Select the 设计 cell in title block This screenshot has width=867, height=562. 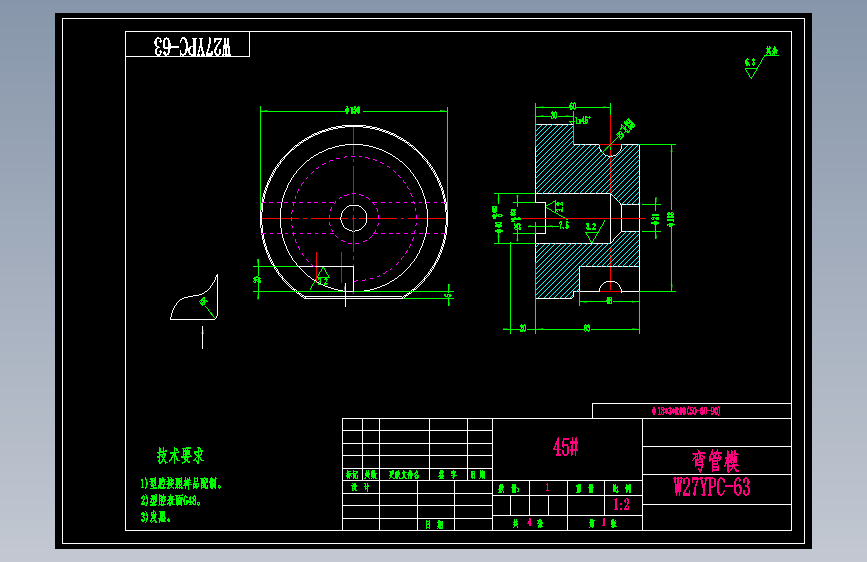361,487
